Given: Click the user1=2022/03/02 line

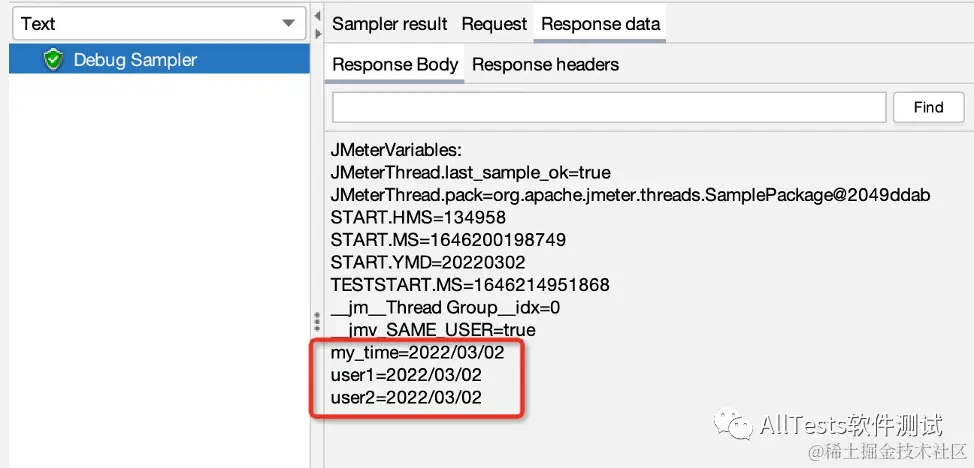Looking at the screenshot, I should [x=406, y=375].
